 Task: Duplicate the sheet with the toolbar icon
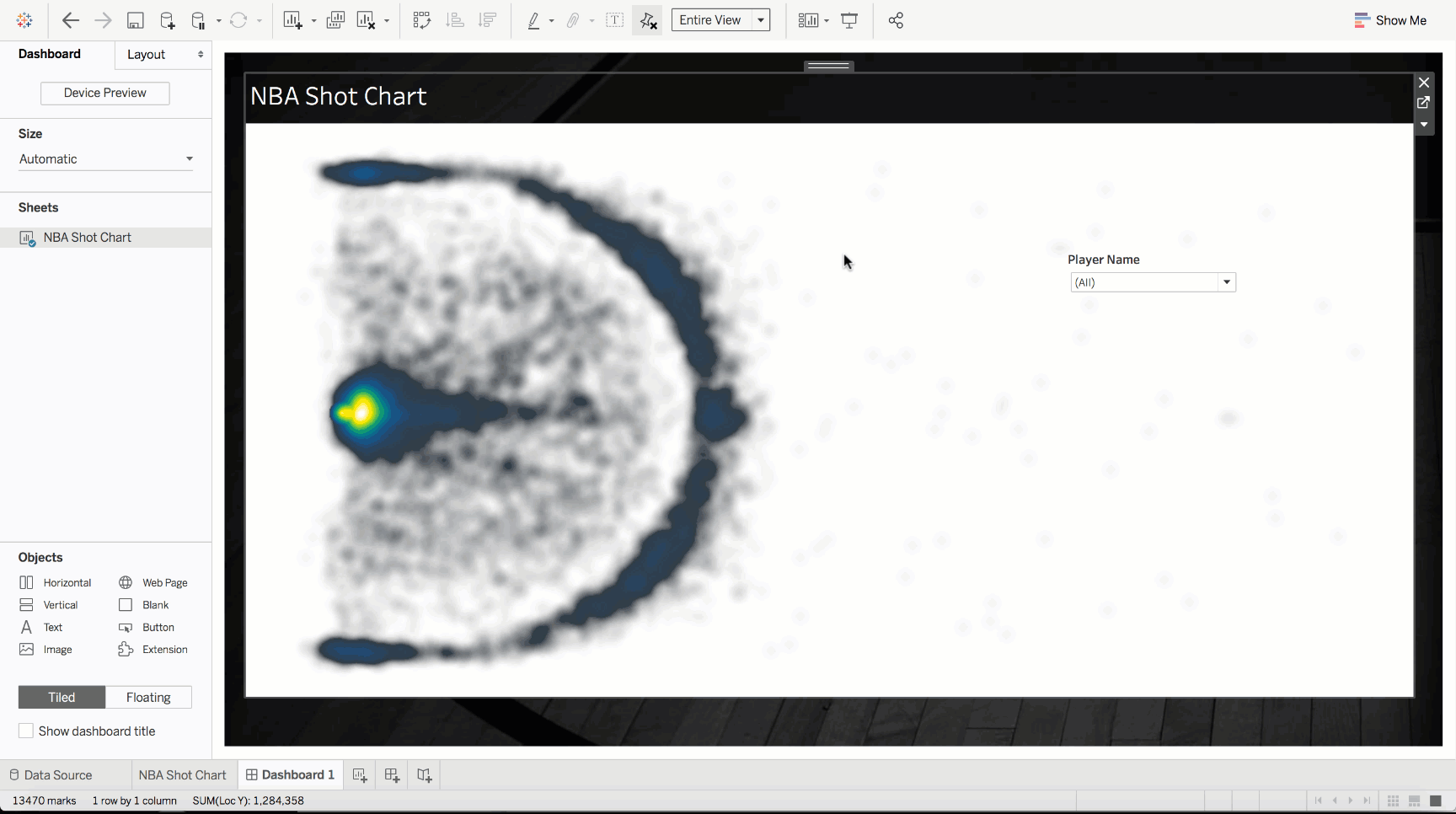click(x=335, y=20)
